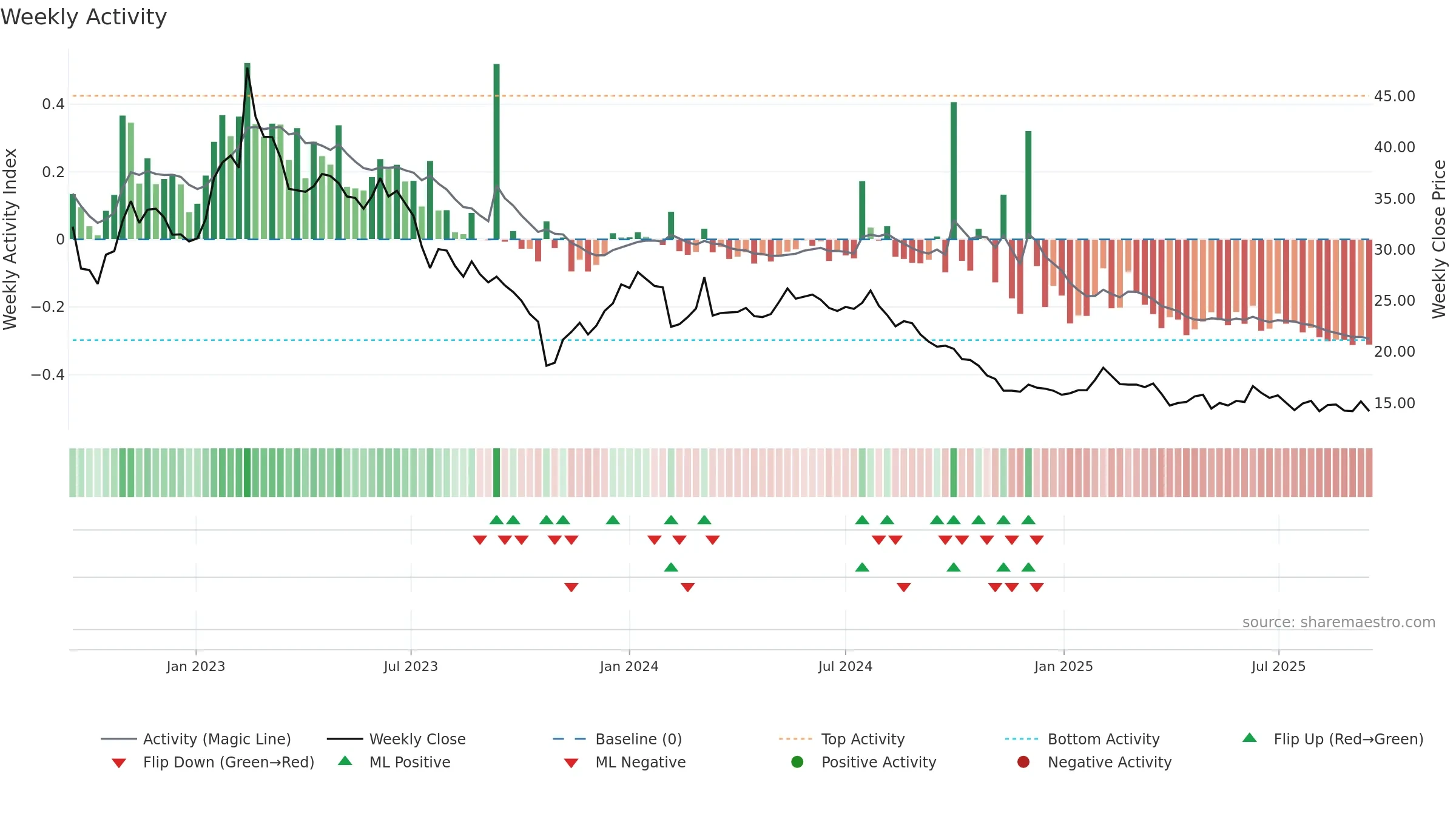Image resolution: width=1456 pixels, height=819 pixels.
Task: Click the Weekly Activity Index axis title
Action: click(10, 239)
